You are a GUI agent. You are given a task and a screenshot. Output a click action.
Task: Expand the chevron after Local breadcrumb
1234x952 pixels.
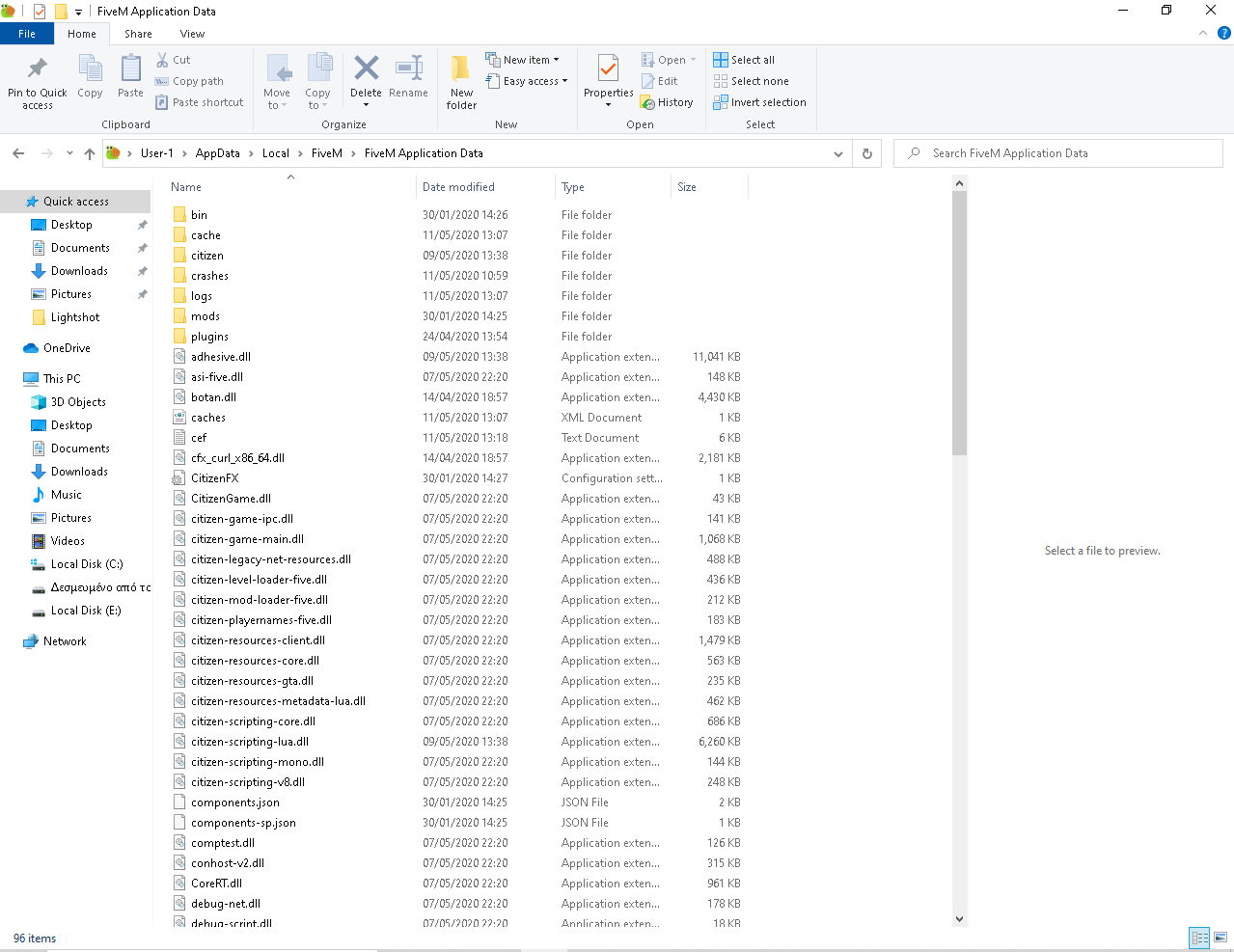tap(300, 153)
